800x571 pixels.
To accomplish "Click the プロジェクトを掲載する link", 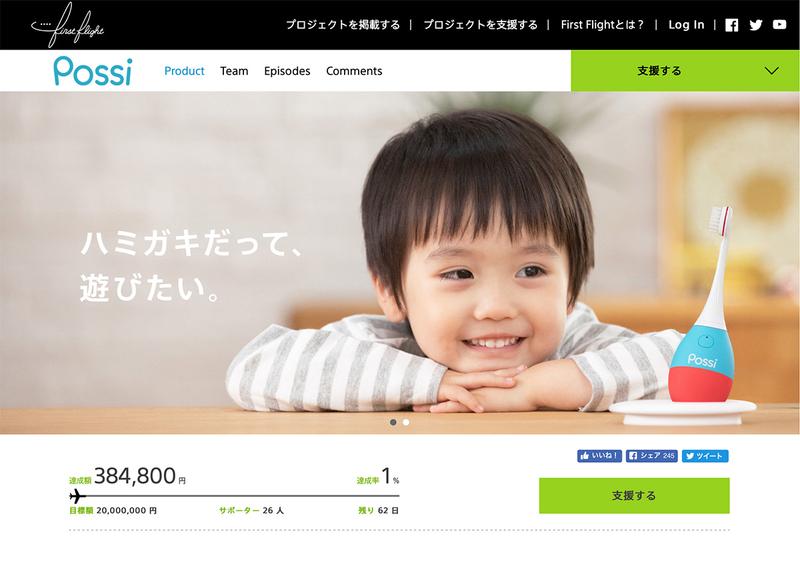I will tap(343, 24).
